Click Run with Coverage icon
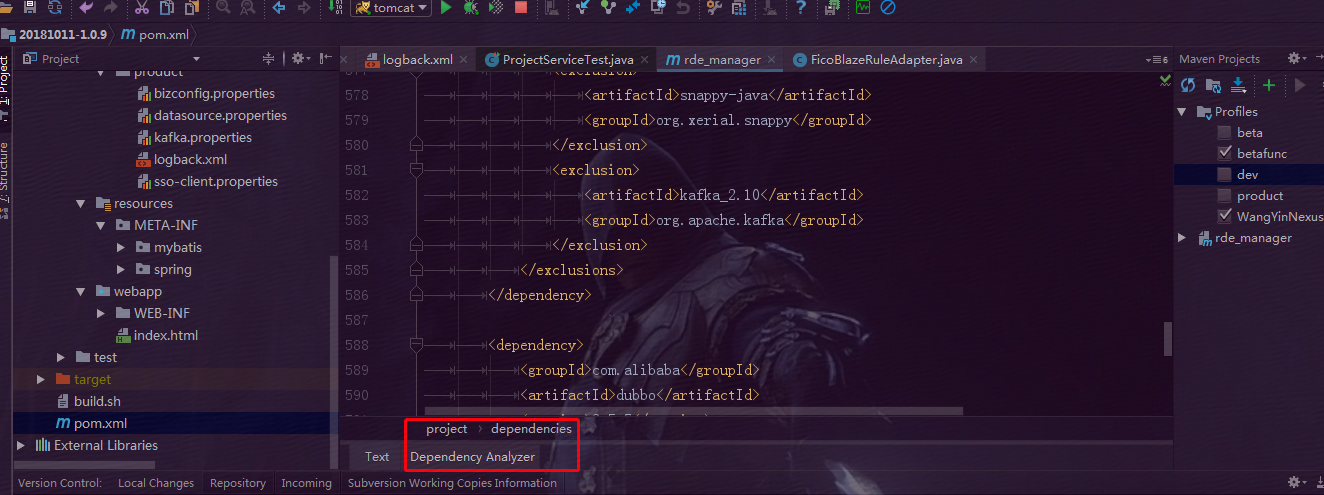The width and height of the screenshot is (1324, 495). (x=496, y=8)
